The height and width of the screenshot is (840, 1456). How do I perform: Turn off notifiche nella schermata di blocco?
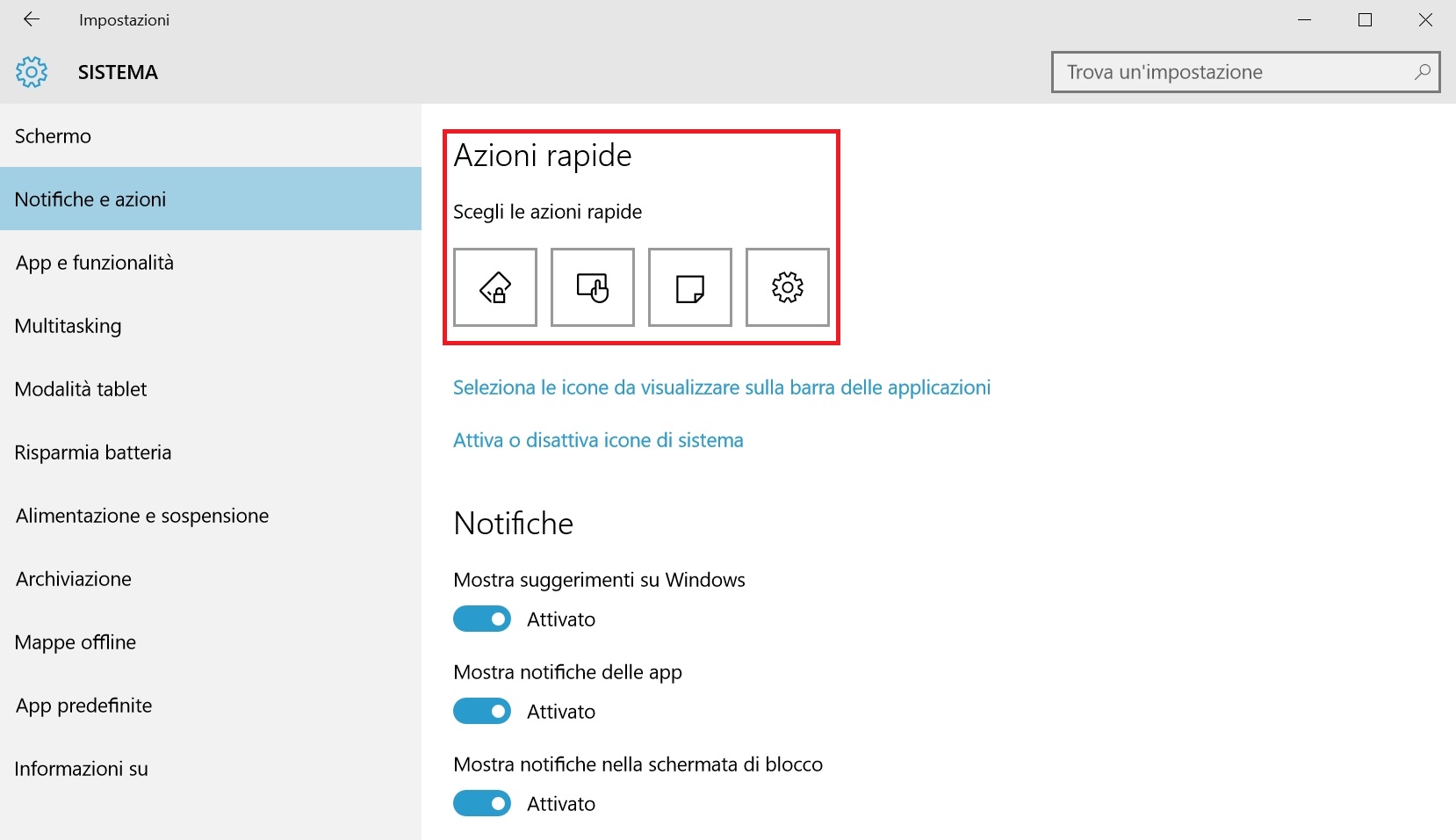[x=482, y=803]
